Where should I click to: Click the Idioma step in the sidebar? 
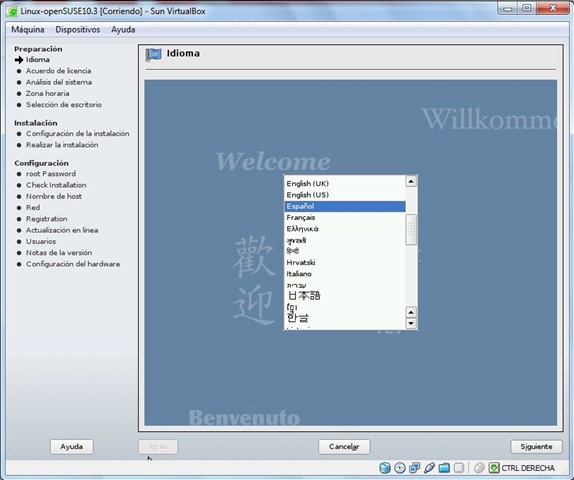[38, 60]
